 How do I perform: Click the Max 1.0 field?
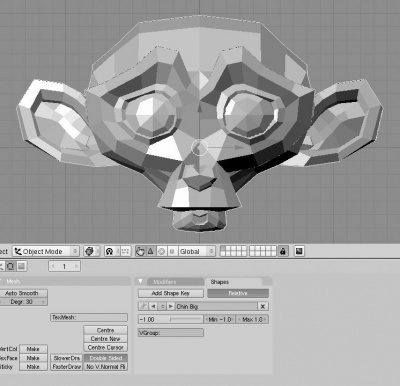pos(252,319)
